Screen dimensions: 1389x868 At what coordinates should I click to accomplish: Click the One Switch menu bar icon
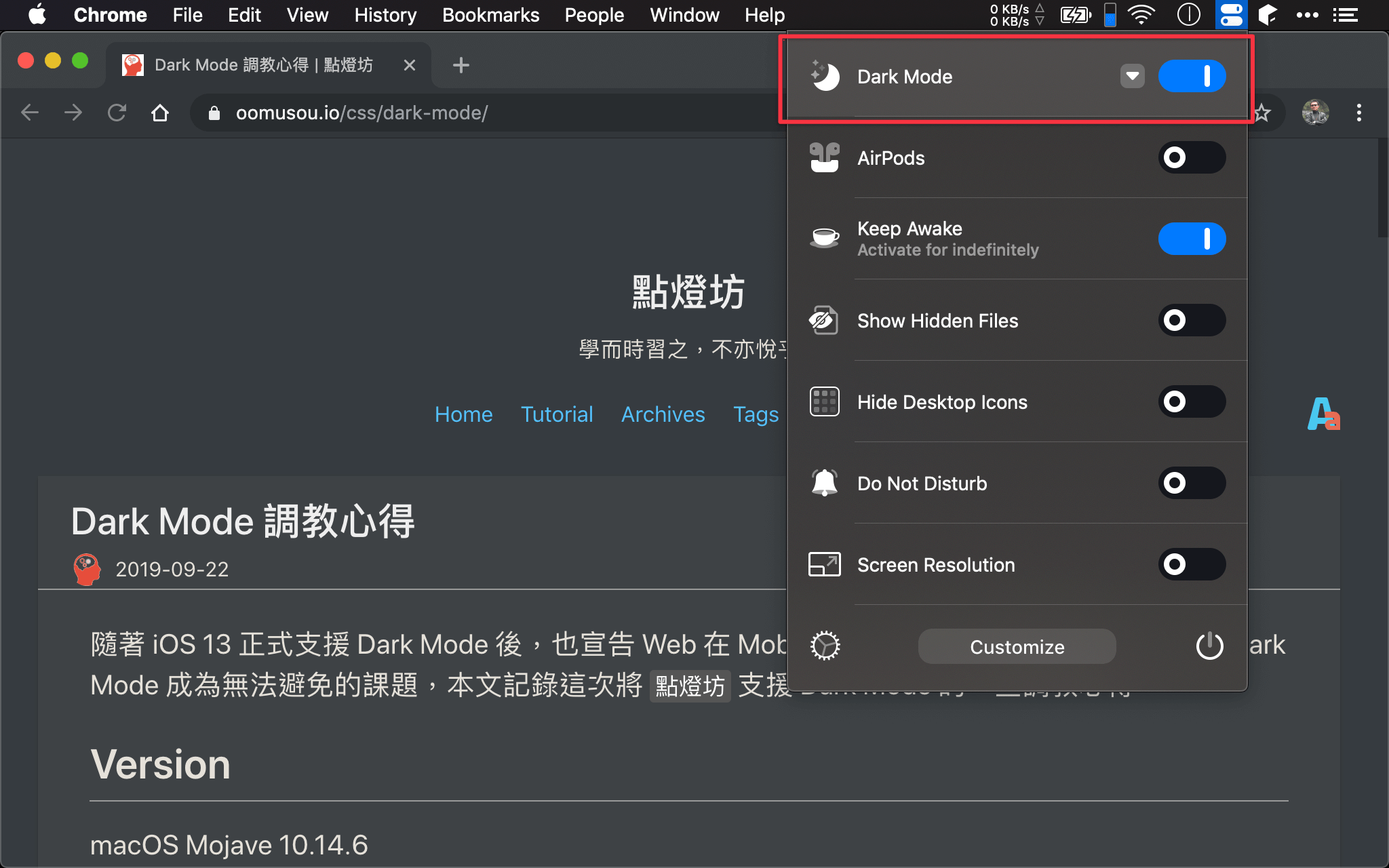point(1231,15)
